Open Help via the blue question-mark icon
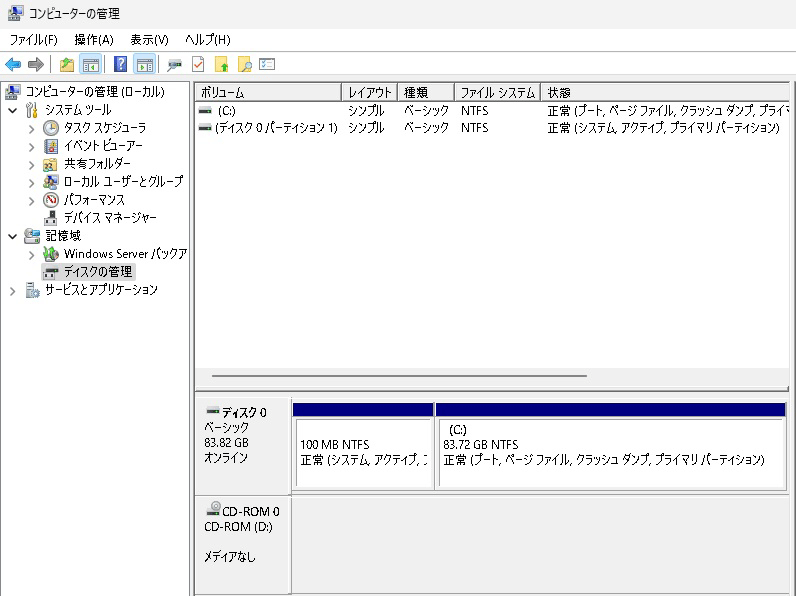Viewport: 796px width, 596px height. pos(121,65)
